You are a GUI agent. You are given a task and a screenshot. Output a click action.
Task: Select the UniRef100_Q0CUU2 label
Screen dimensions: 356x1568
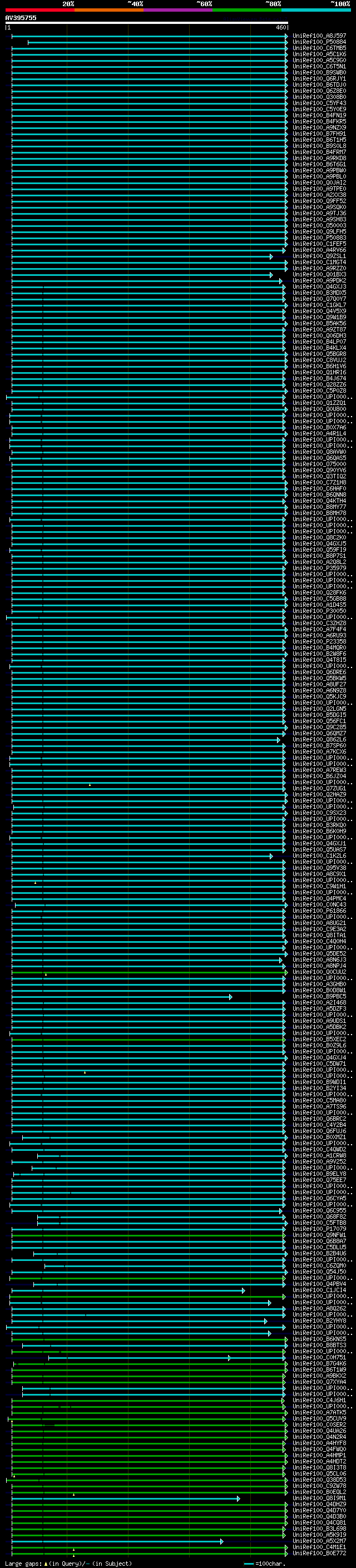tap(319, 972)
